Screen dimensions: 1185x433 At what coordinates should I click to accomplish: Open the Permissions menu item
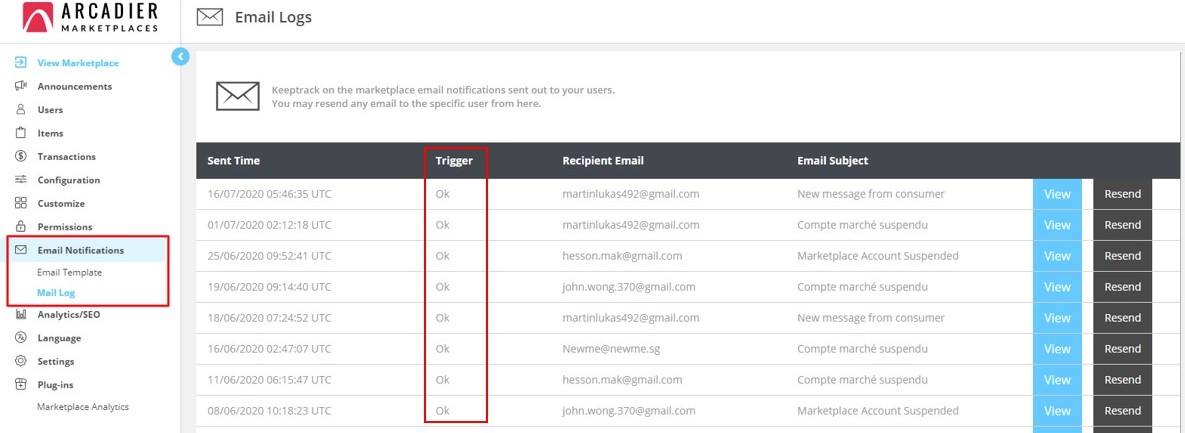tap(65, 227)
